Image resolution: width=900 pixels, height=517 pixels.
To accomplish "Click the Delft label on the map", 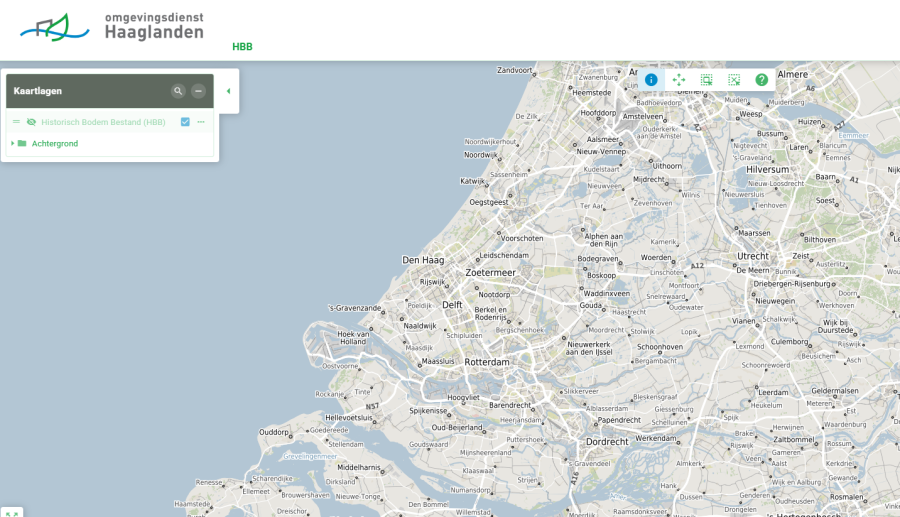I will pos(452,305).
